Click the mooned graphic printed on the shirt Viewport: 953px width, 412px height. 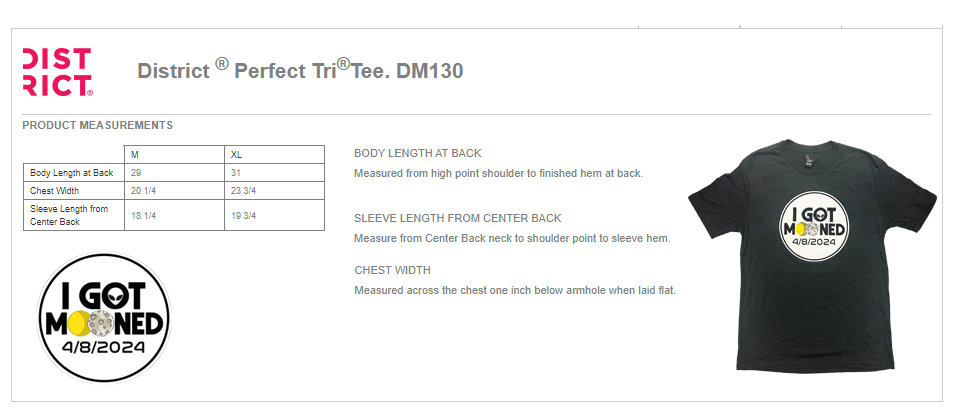click(813, 226)
